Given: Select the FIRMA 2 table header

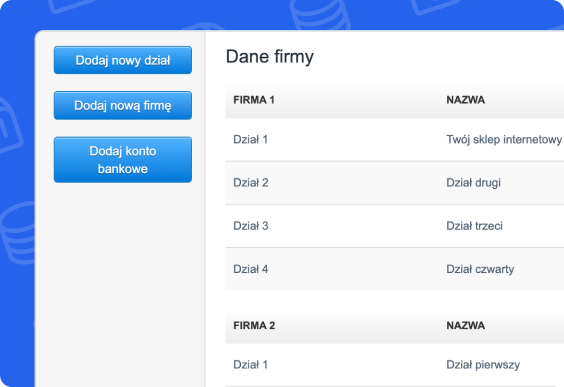Looking at the screenshot, I should tap(254, 325).
